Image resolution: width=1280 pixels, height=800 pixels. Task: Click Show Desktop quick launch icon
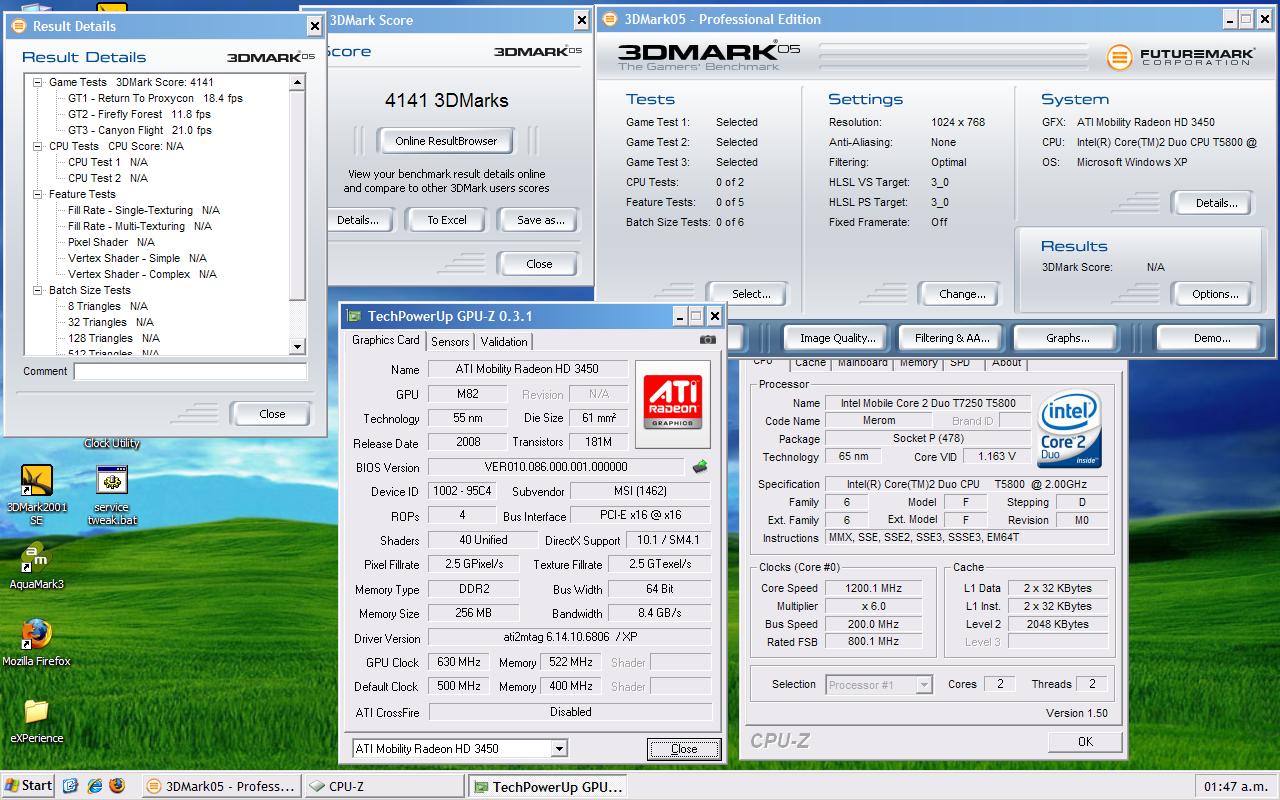tap(71, 786)
